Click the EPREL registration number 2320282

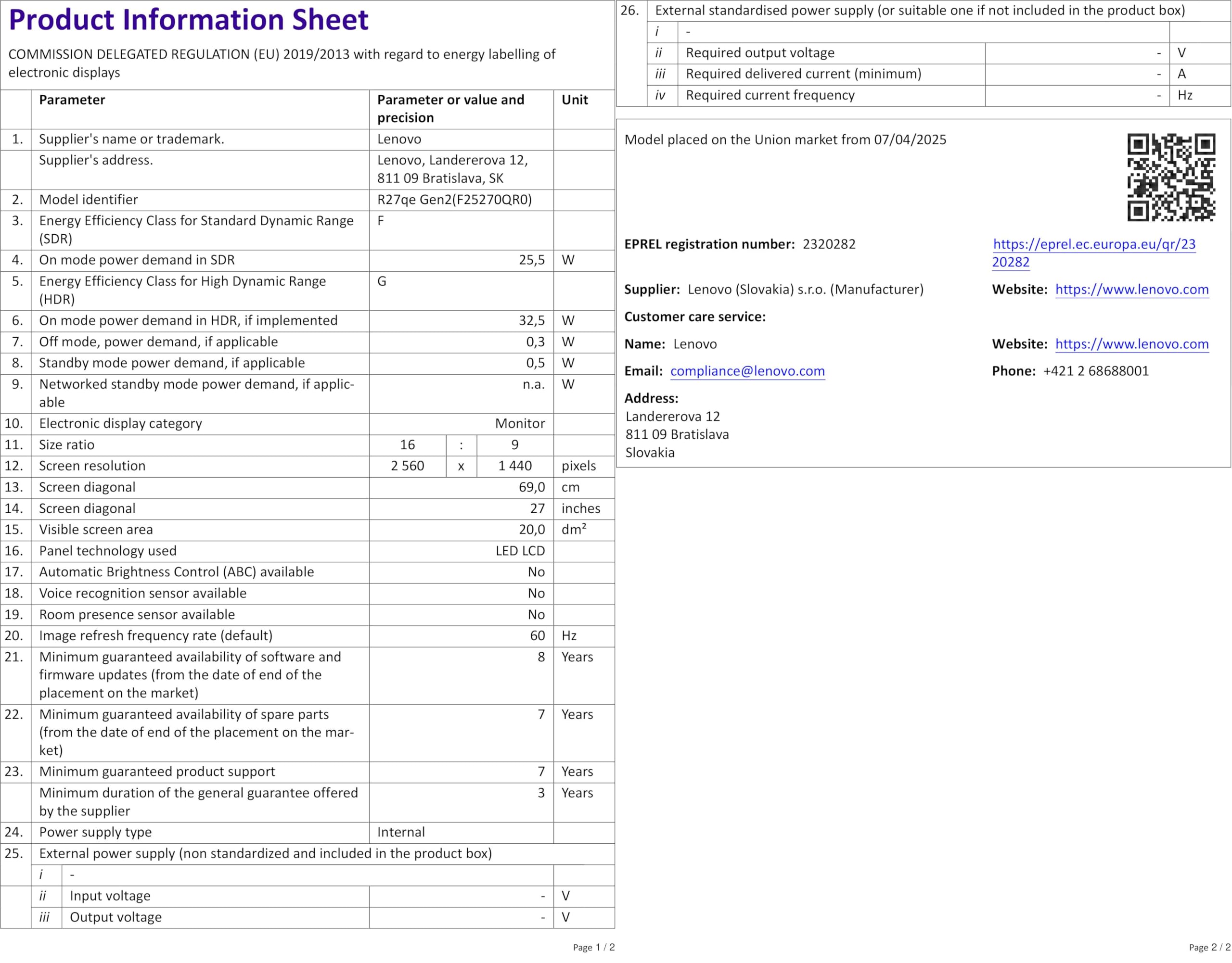click(x=829, y=244)
